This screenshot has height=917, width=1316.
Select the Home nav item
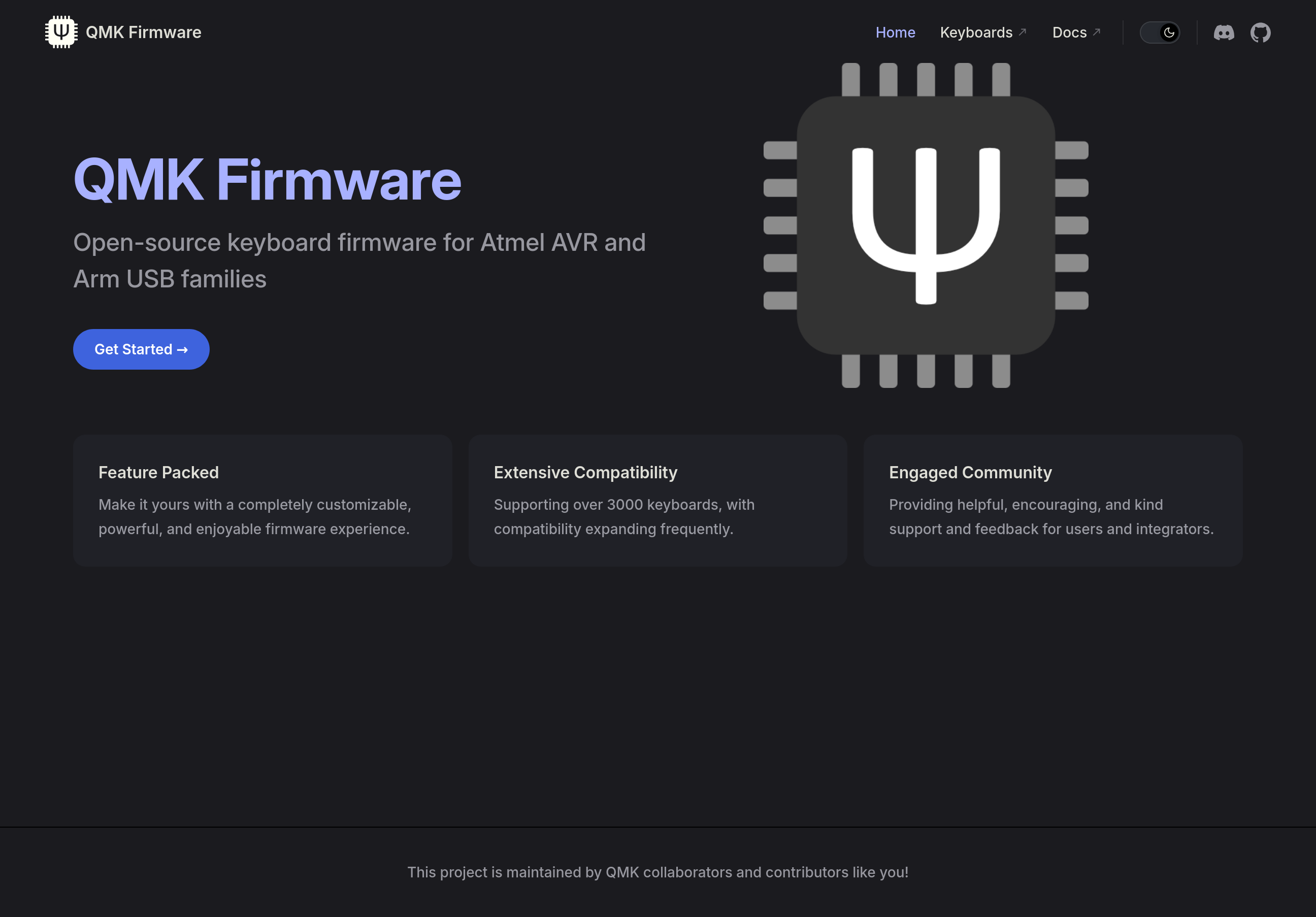[895, 32]
